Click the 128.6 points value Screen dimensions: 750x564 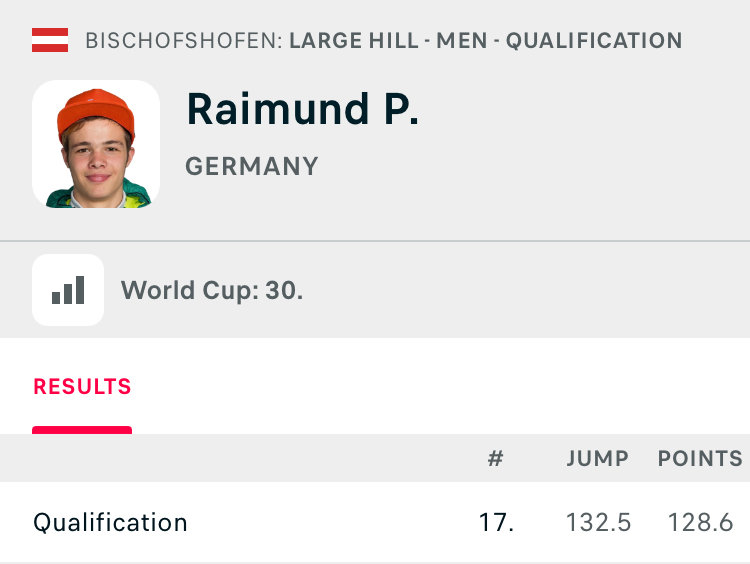700,522
